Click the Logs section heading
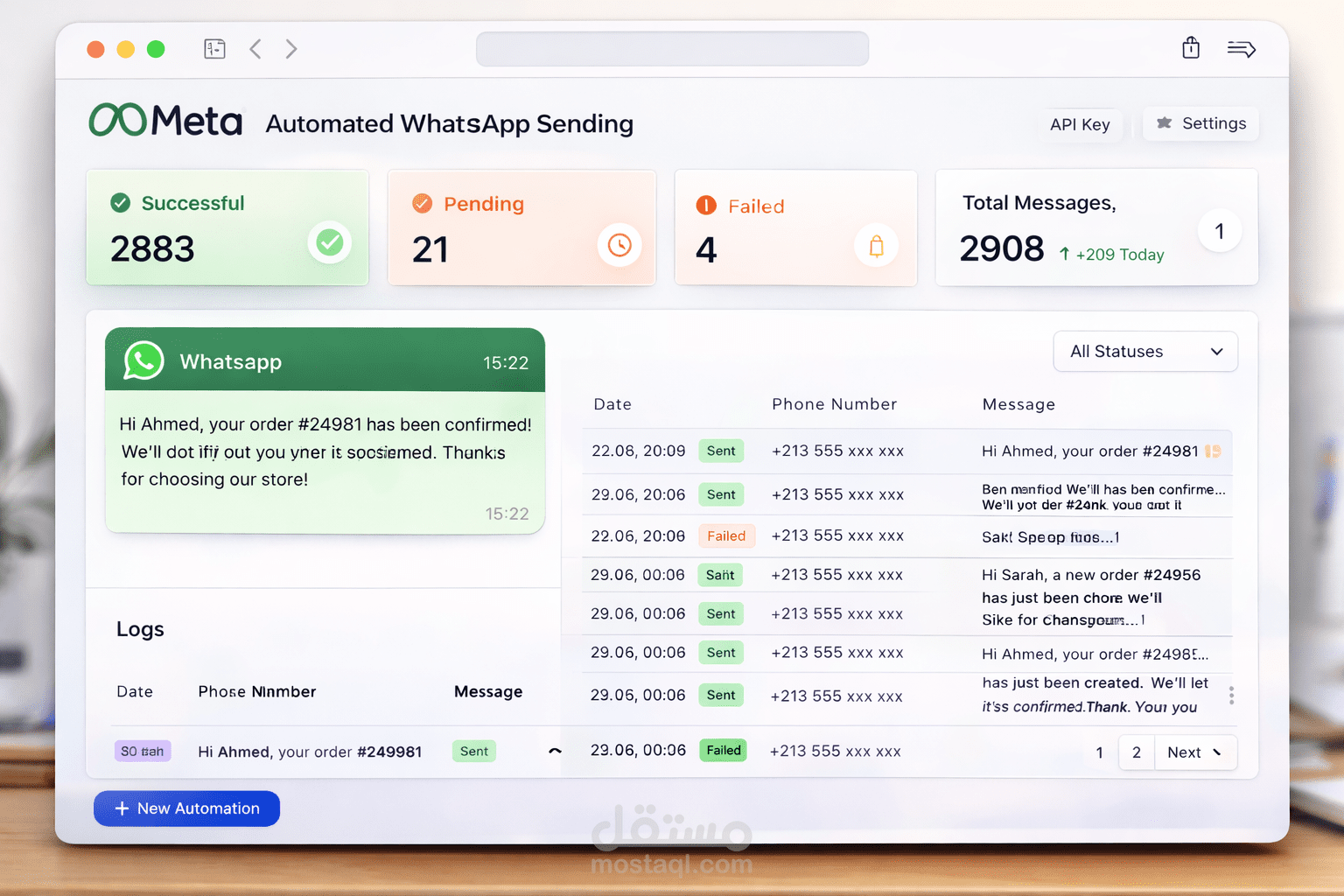1344x896 pixels. [140, 629]
